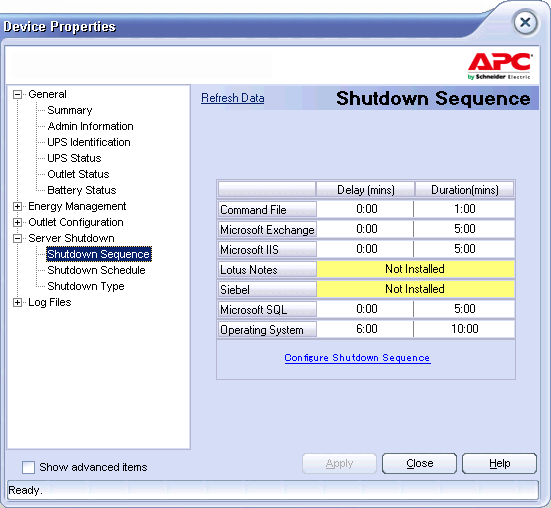Go to Outlet Status

pyautogui.click(x=78, y=174)
